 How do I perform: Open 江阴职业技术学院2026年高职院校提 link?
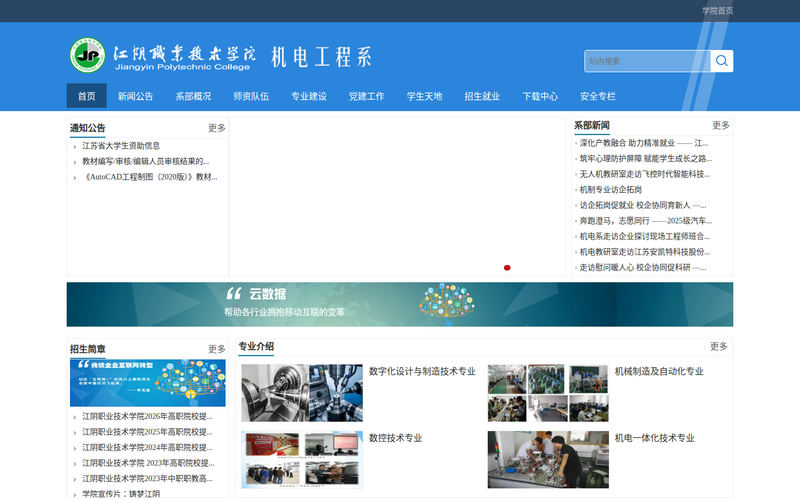[147, 416]
